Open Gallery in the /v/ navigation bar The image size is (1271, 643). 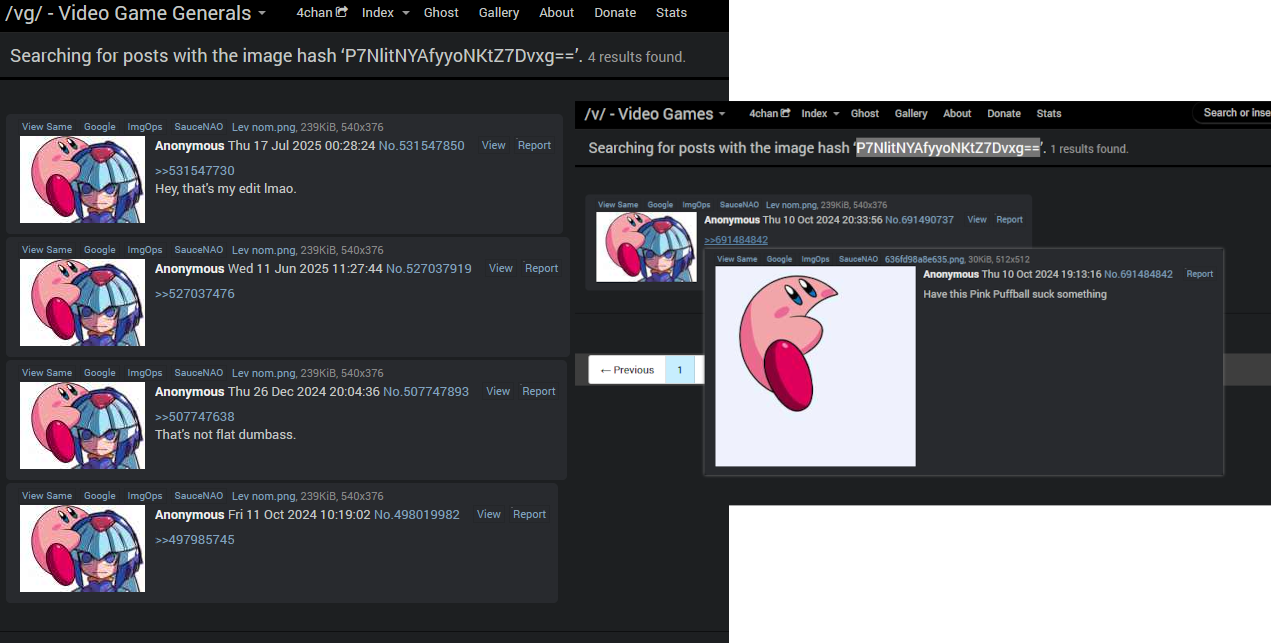click(x=911, y=114)
